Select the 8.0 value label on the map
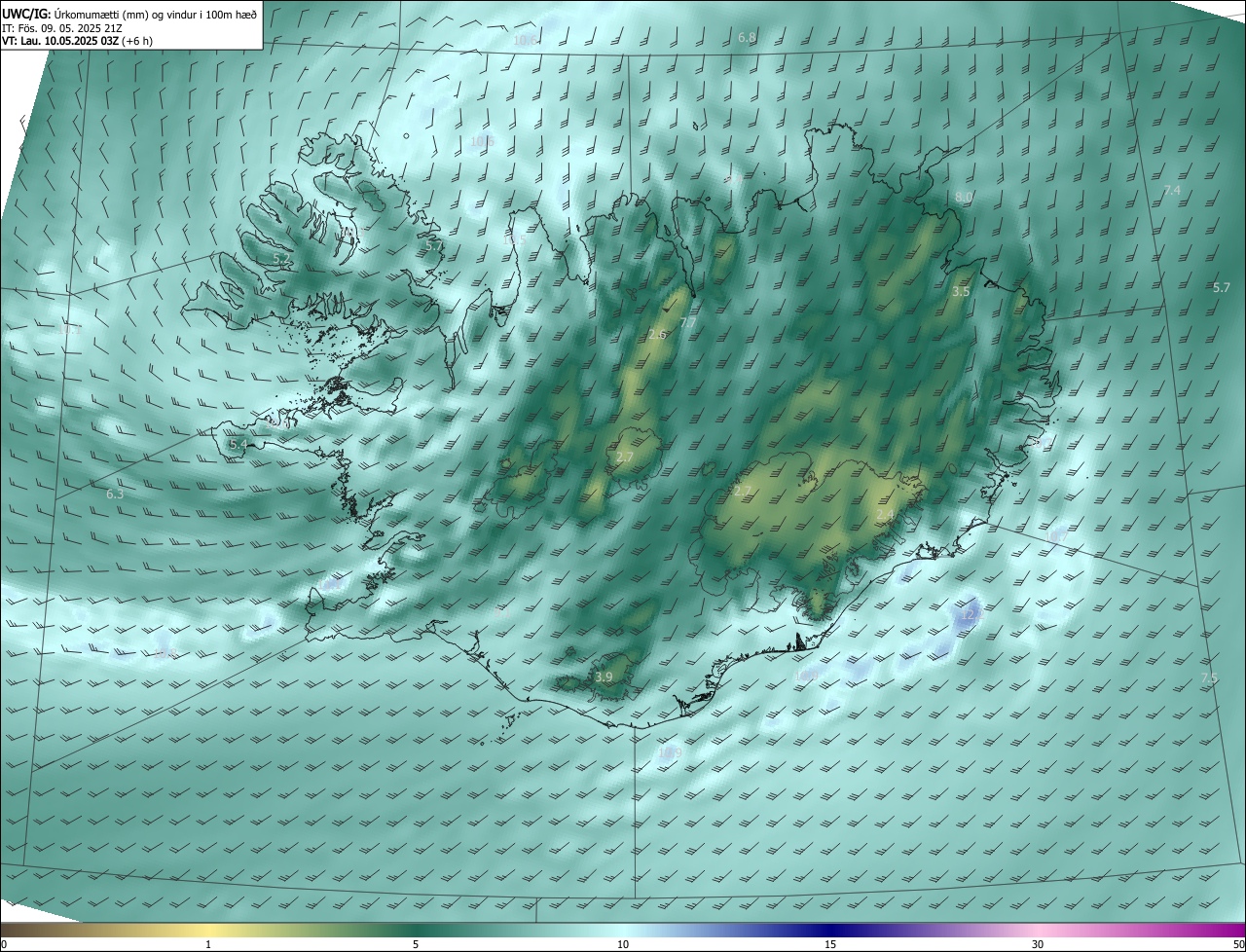Viewport: 1246px width, 952px height. [963, 197]
